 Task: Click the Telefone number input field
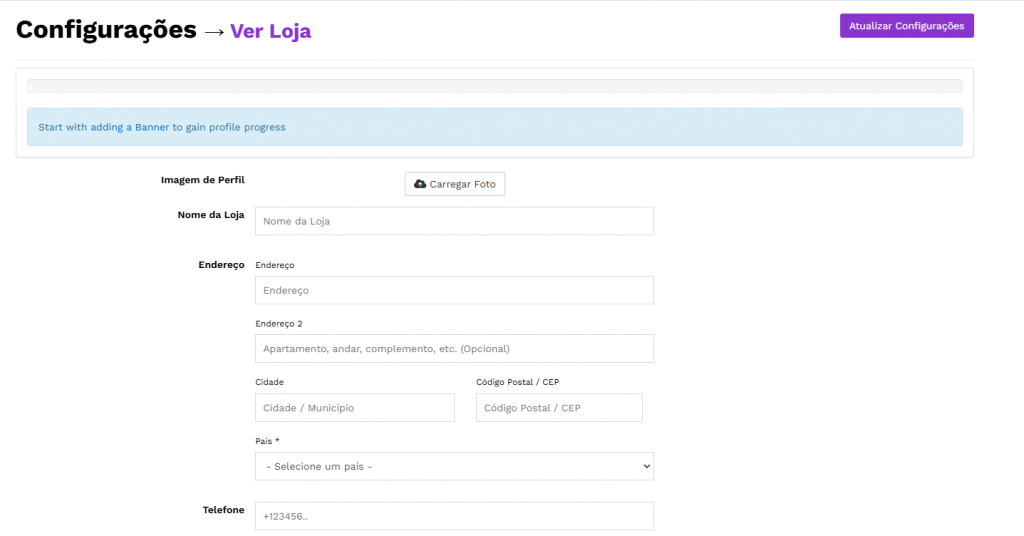pyautogui.click(x=454, y=516)
